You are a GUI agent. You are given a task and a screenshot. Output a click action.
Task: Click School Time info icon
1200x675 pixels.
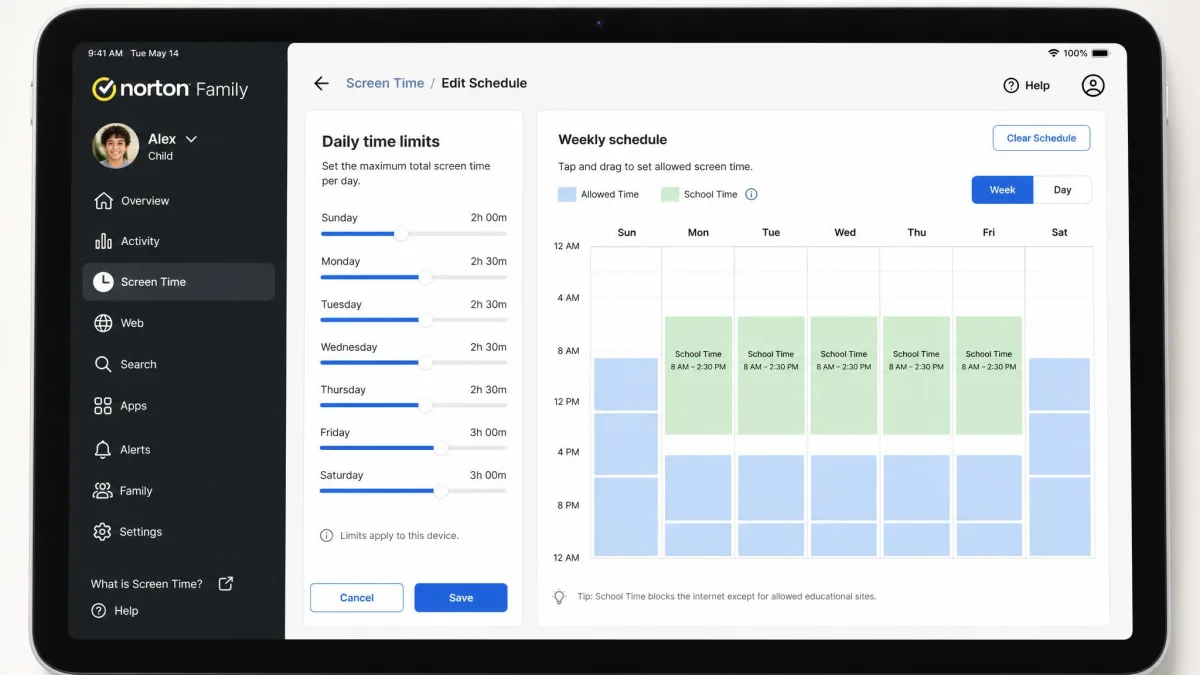pos(751,194)
